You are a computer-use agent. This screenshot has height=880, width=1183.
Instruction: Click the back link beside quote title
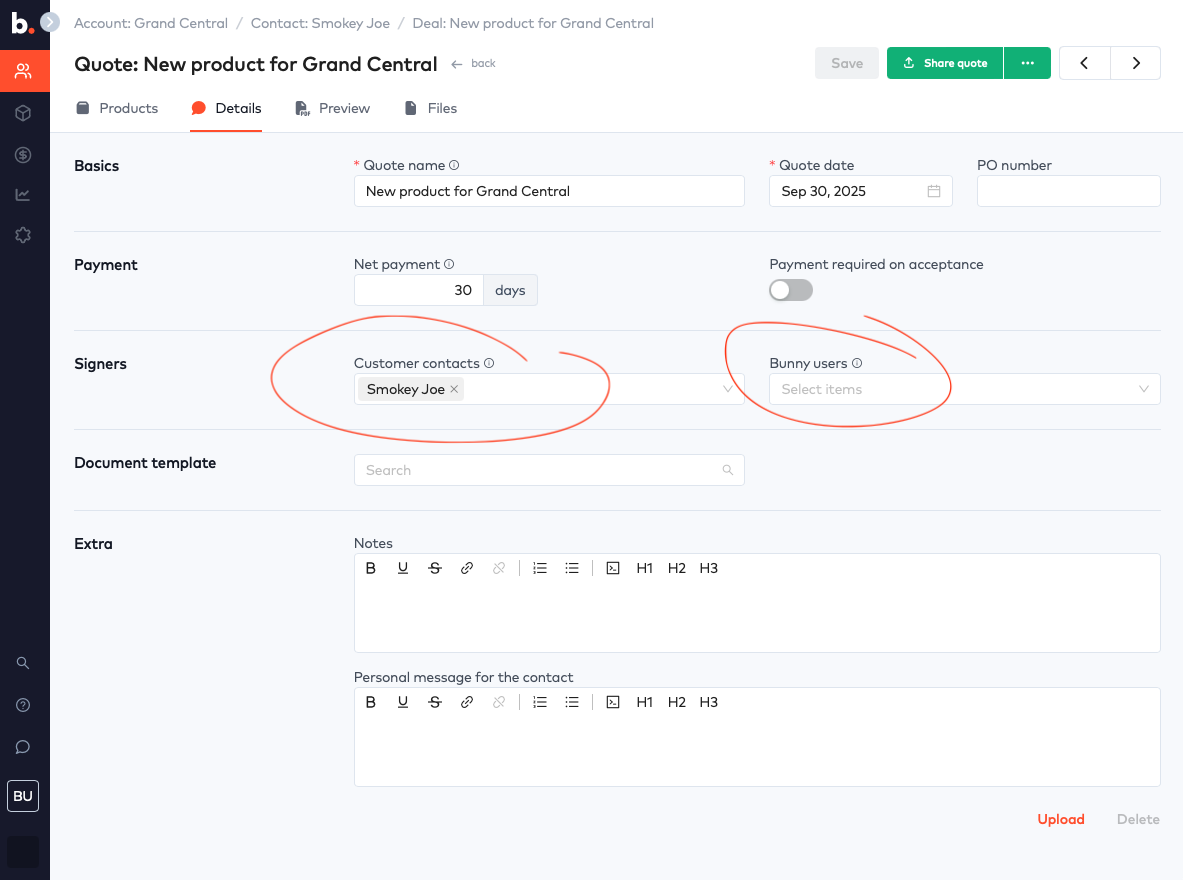[474, 63]
